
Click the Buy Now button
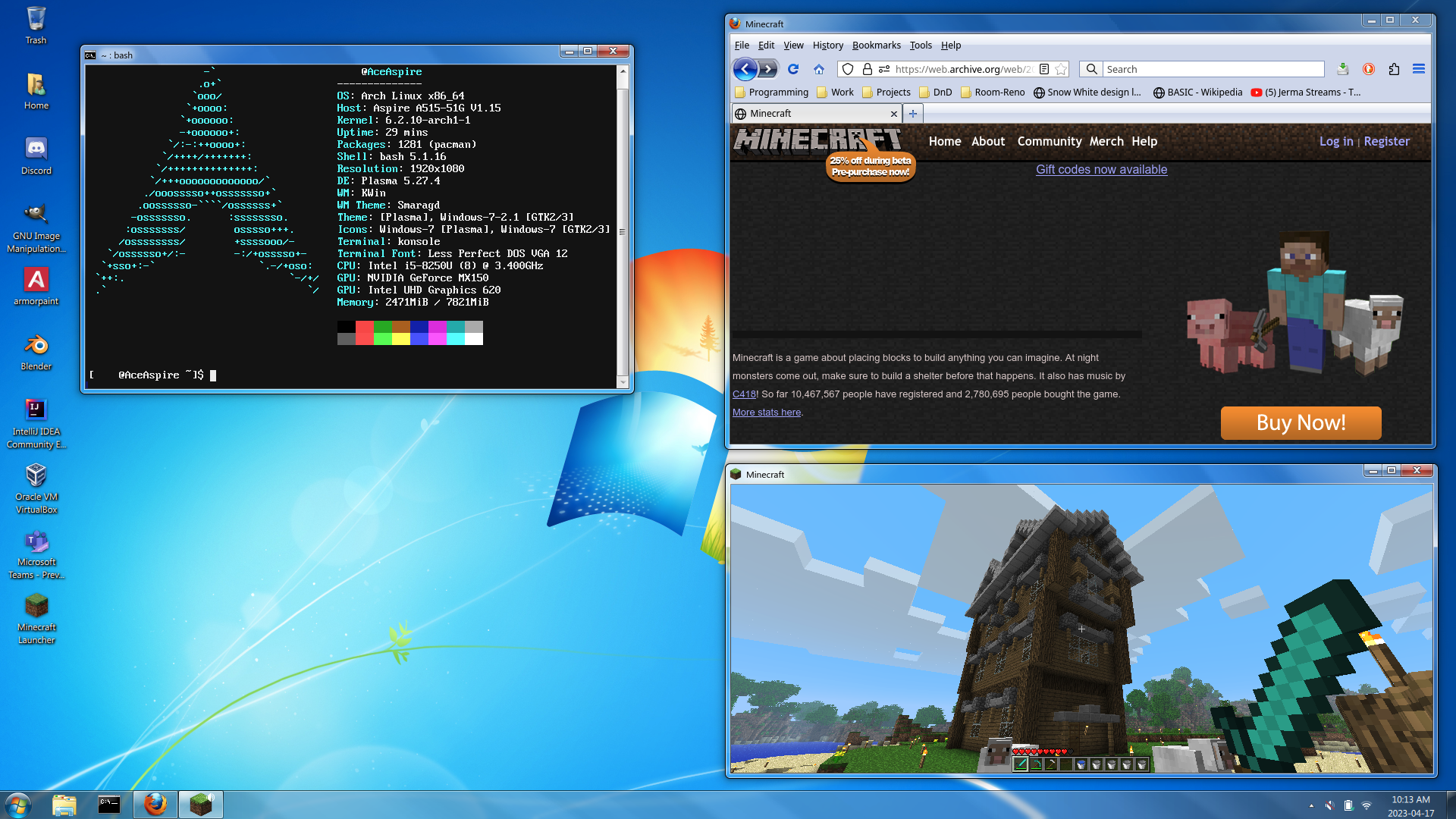coord(1300,423)
